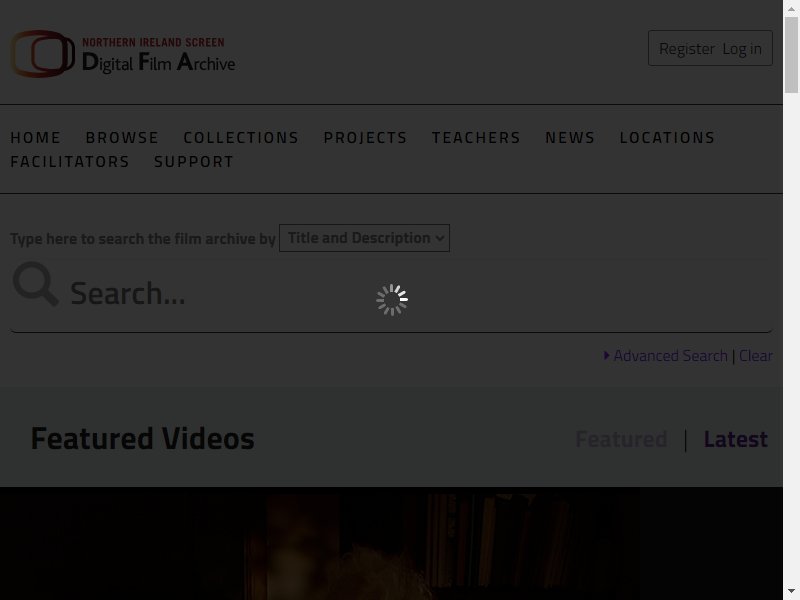Go to the Home menu item

click(x=36, y=137)
